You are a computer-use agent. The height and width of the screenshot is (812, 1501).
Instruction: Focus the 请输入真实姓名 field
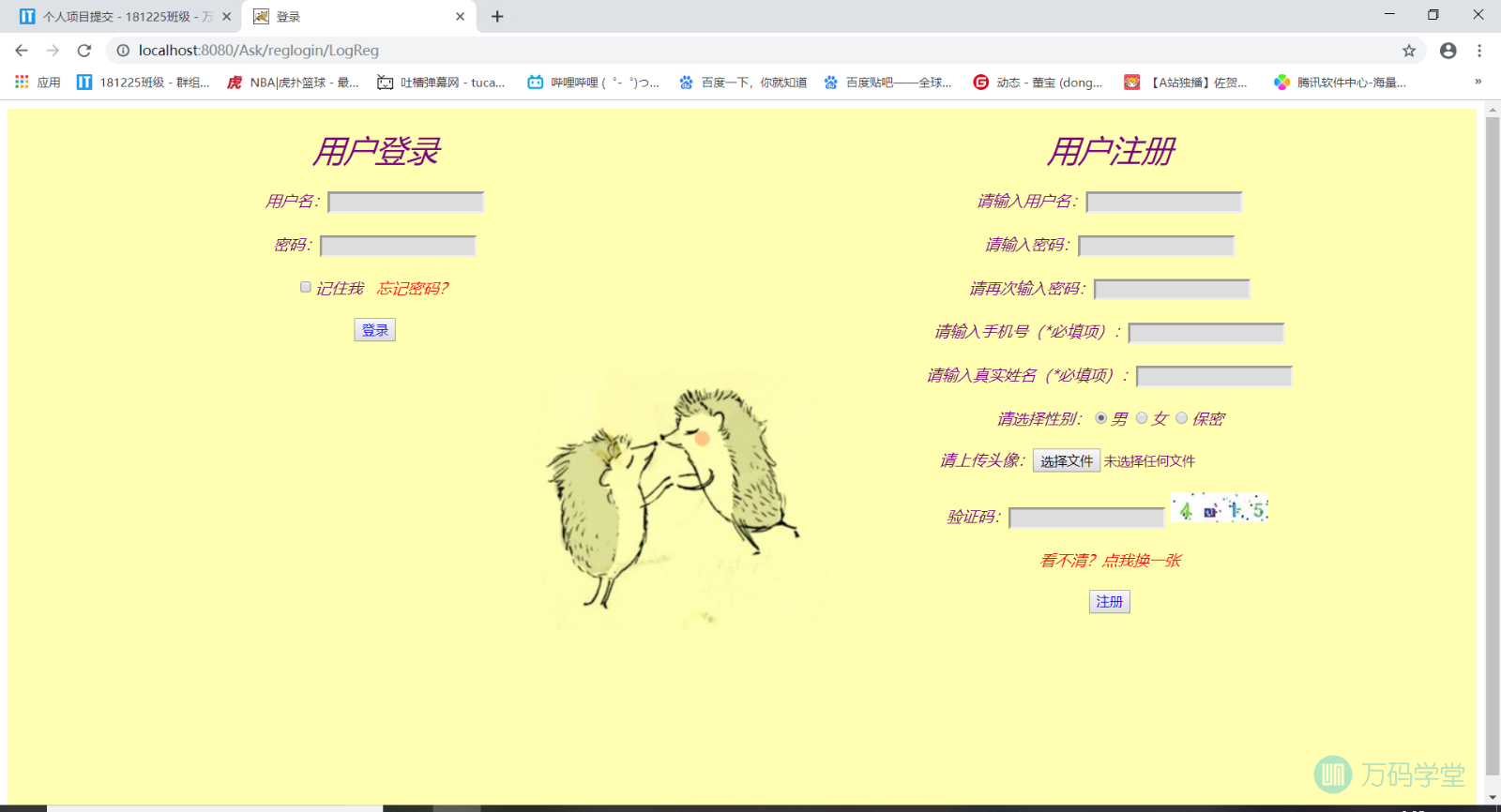(1215, 376)
